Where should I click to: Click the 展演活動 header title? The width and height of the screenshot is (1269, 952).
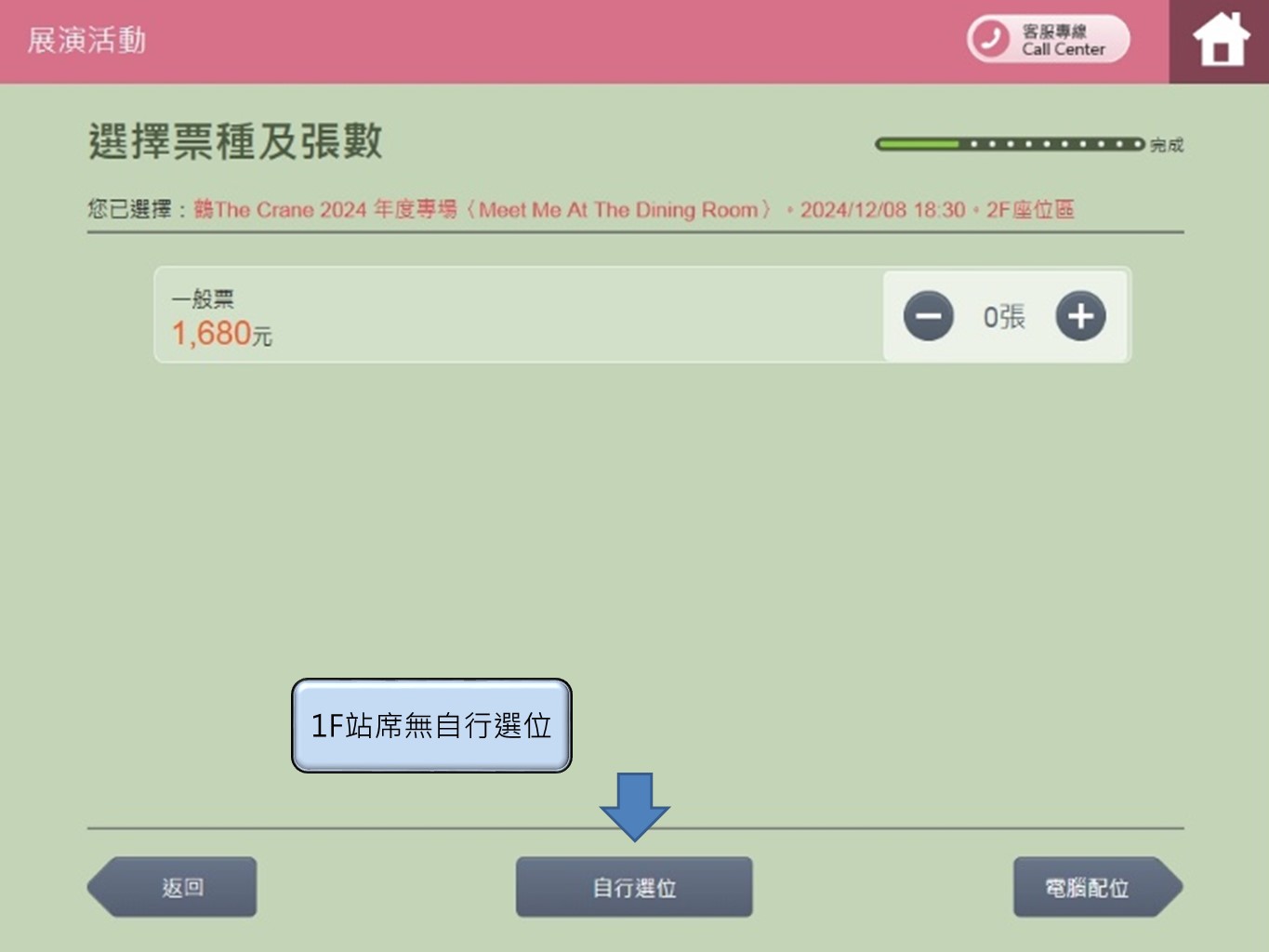(x=86, y=40)
